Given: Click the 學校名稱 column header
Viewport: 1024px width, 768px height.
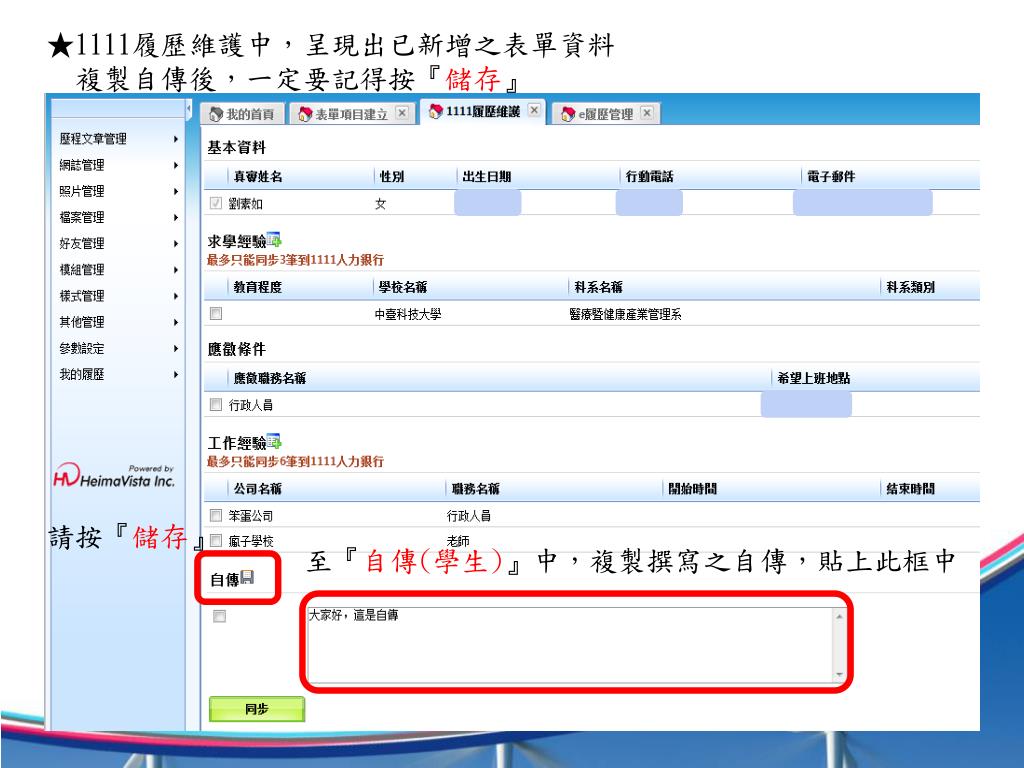Looking at the screenshot, I should pos(403,287).
